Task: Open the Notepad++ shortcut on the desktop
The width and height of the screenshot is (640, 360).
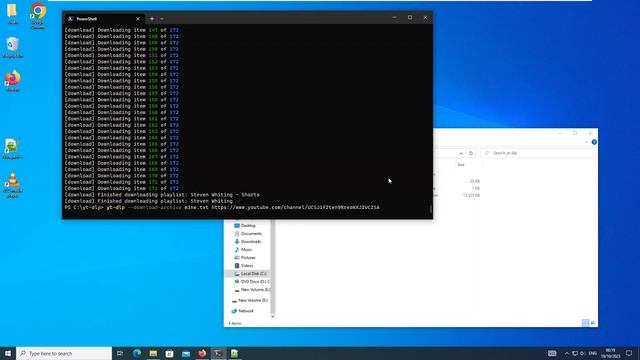Action: (x=12, y=149)
